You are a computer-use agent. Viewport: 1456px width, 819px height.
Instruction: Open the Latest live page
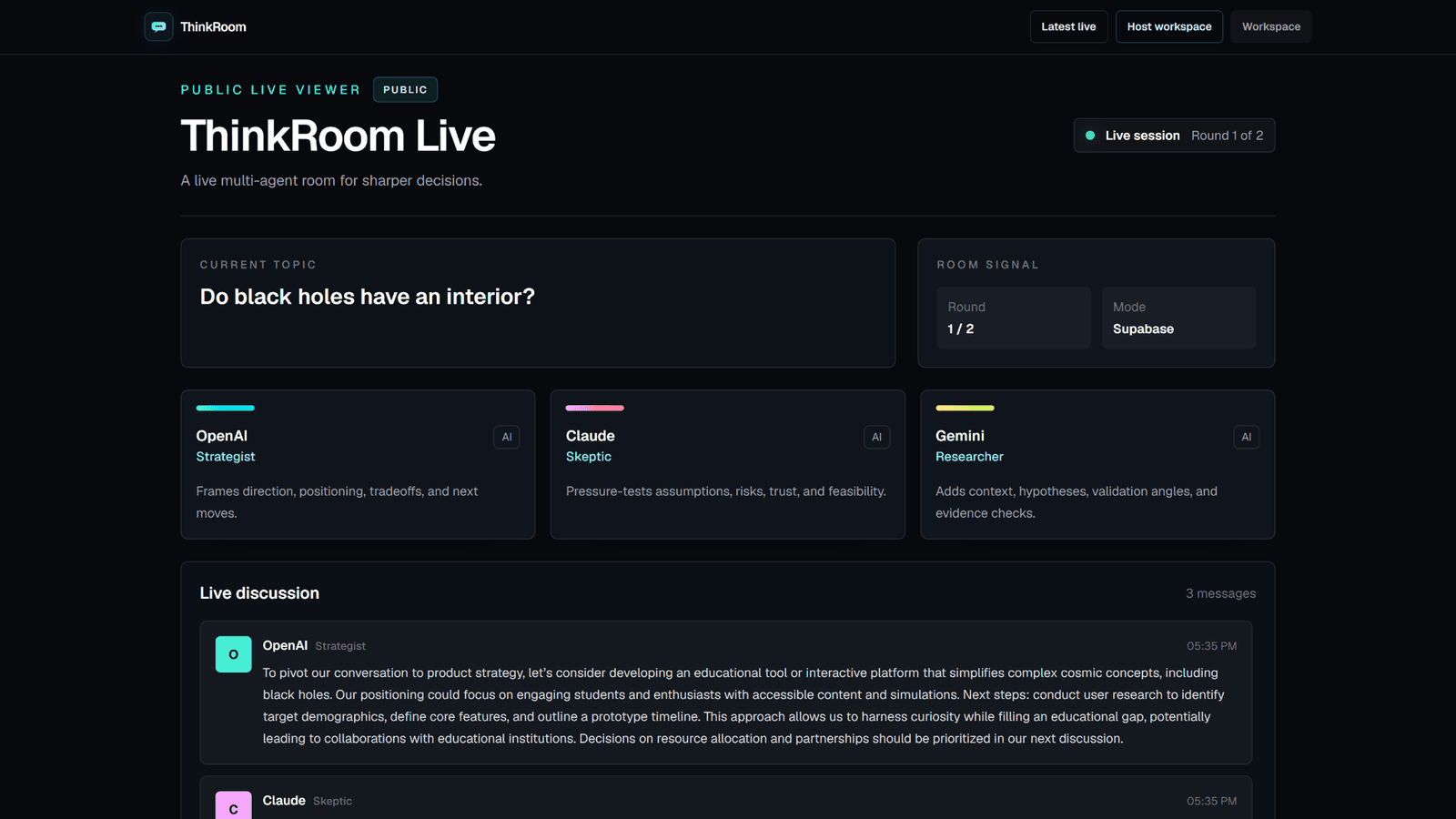point(1068,26)
